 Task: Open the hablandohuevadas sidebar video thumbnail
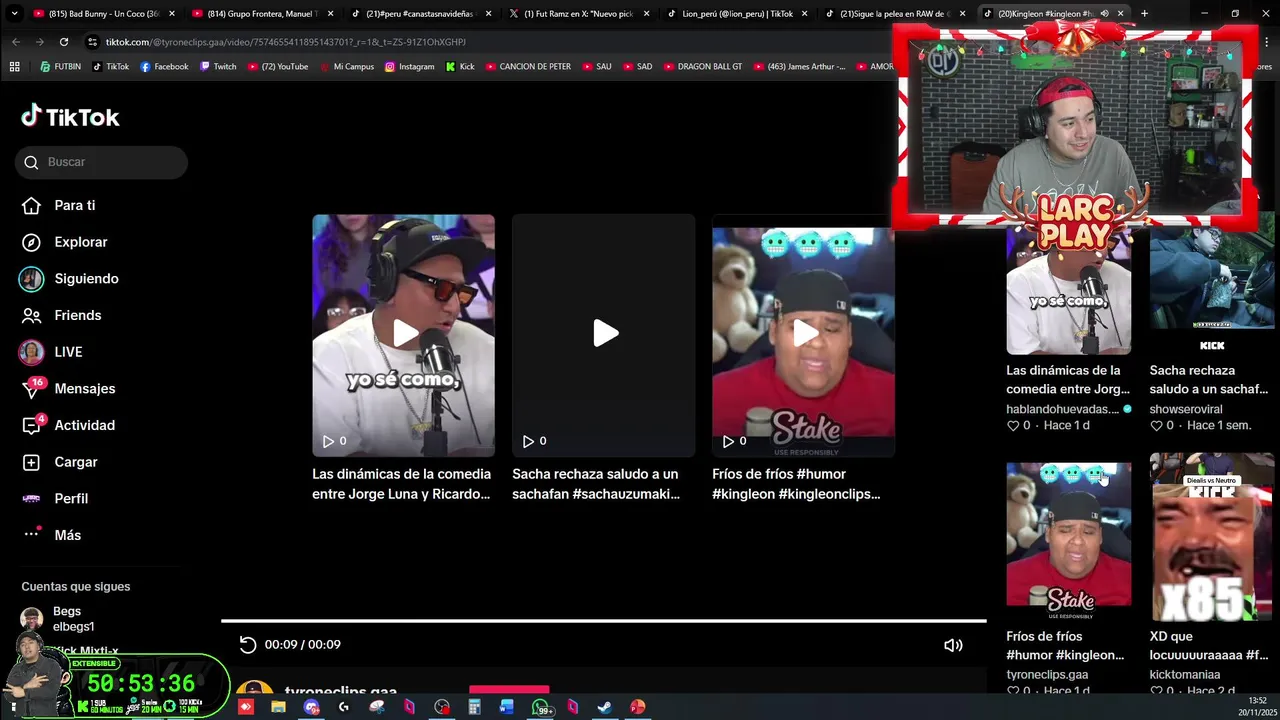[x=1068, y=290]
